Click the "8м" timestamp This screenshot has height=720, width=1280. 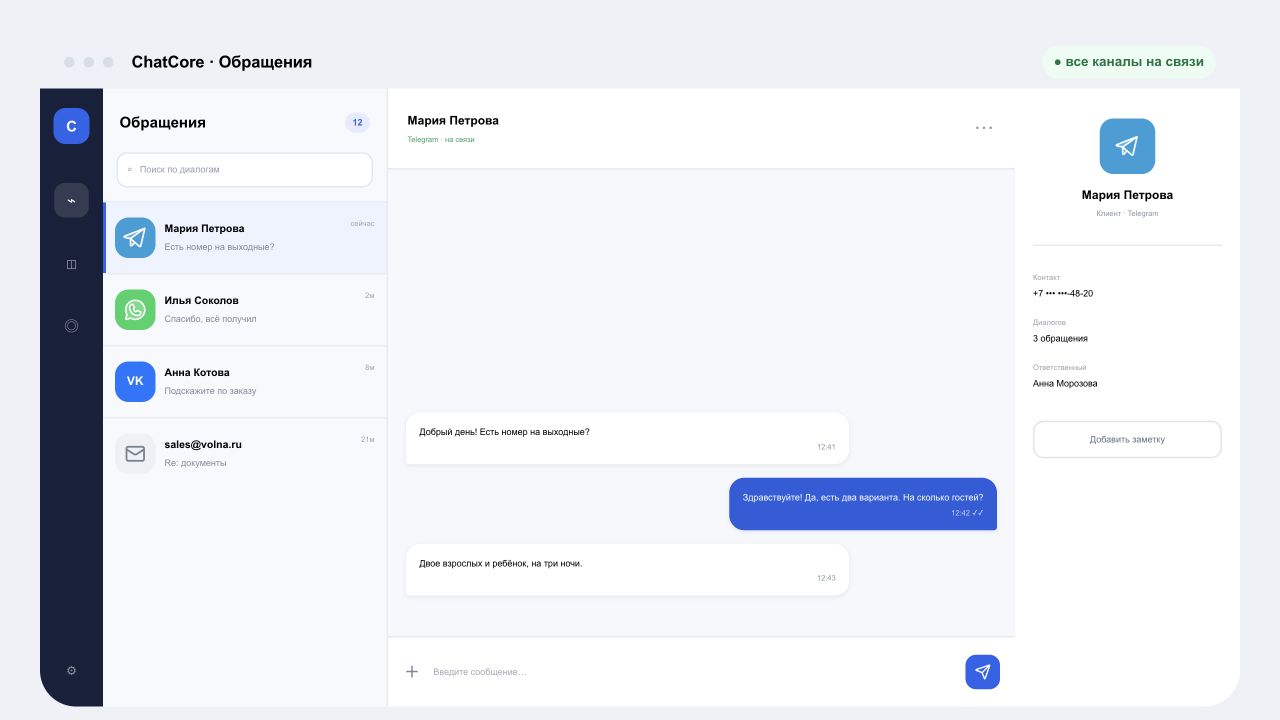click(x=370, y=368)
